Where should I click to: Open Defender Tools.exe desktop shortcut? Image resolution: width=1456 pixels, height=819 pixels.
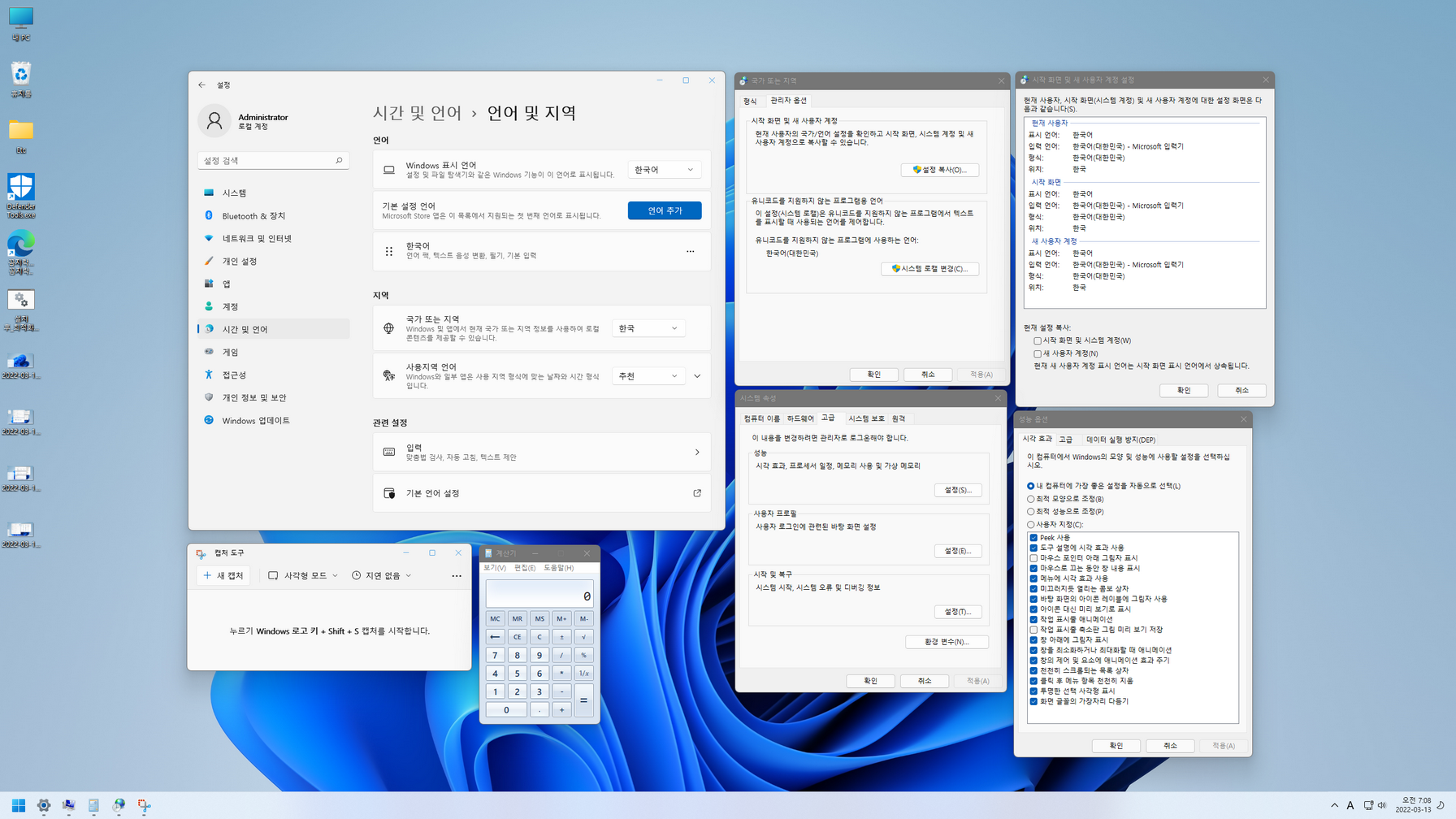pyautogui.click(x=21, y=195)
